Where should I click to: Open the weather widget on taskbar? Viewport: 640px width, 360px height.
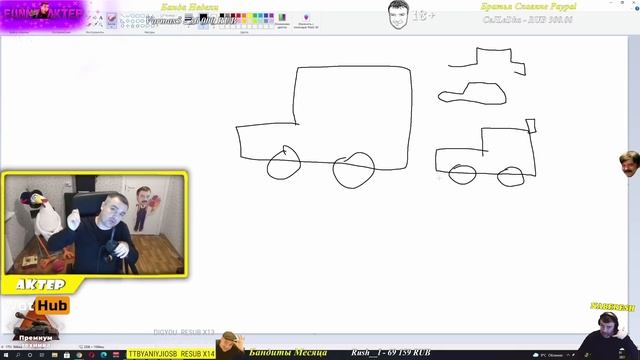pyautogui.click(x=549, y=355)
